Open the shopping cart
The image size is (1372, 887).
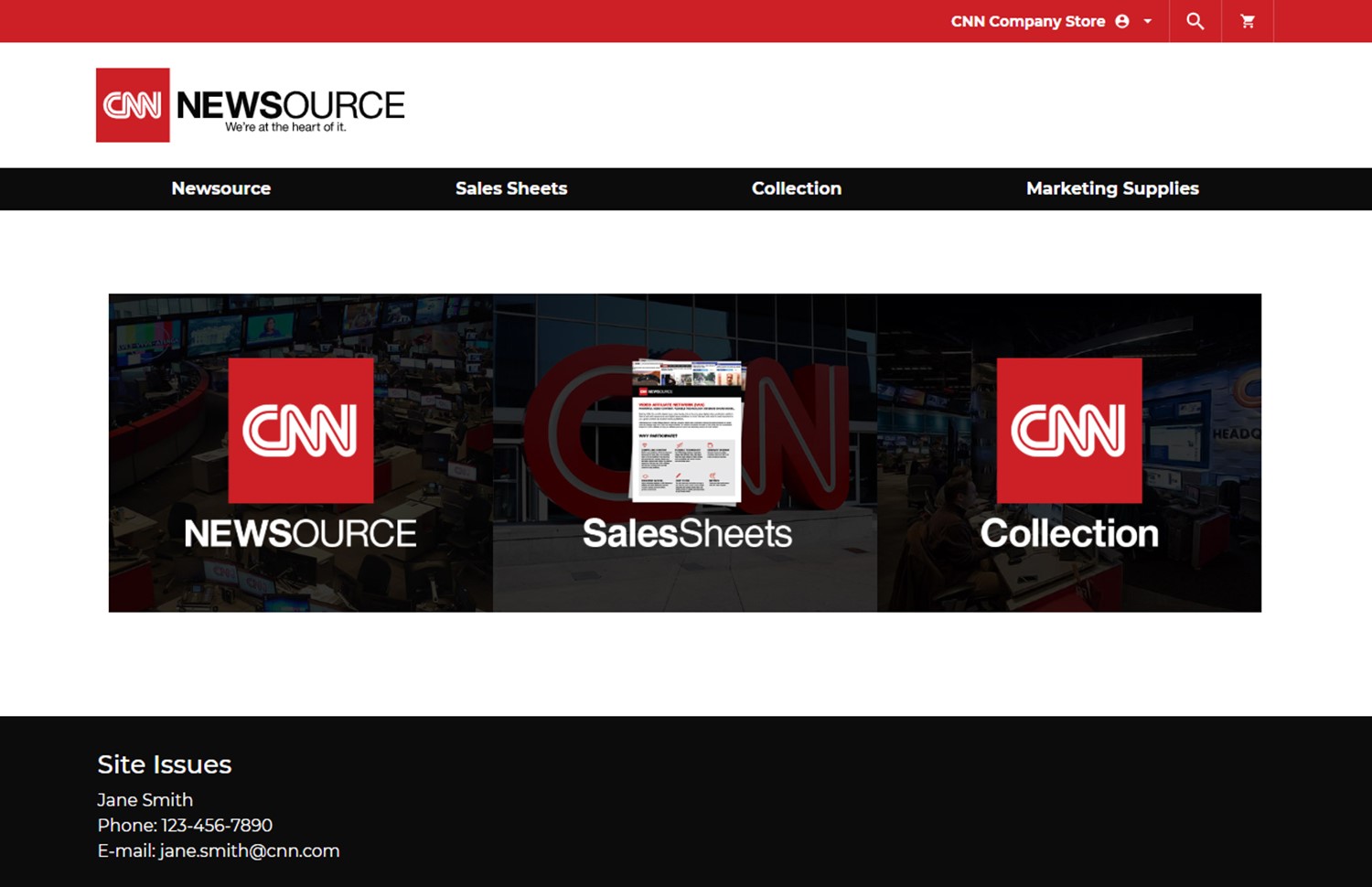click(1248, 21)
